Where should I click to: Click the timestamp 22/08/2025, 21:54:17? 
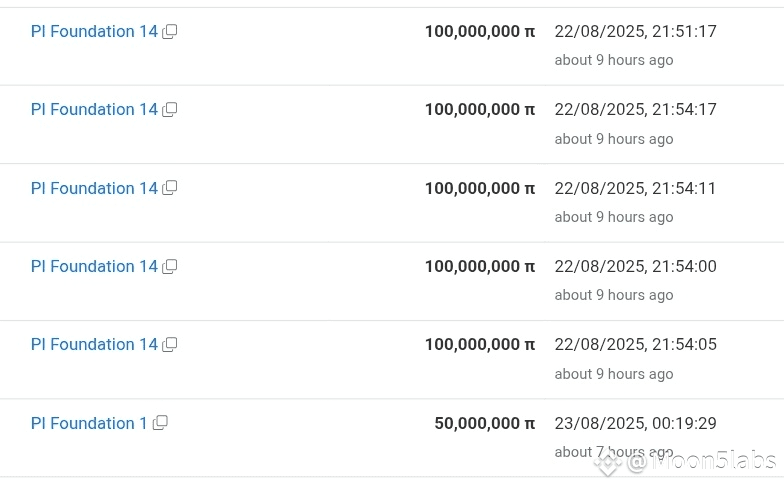(x=636, y=110)
